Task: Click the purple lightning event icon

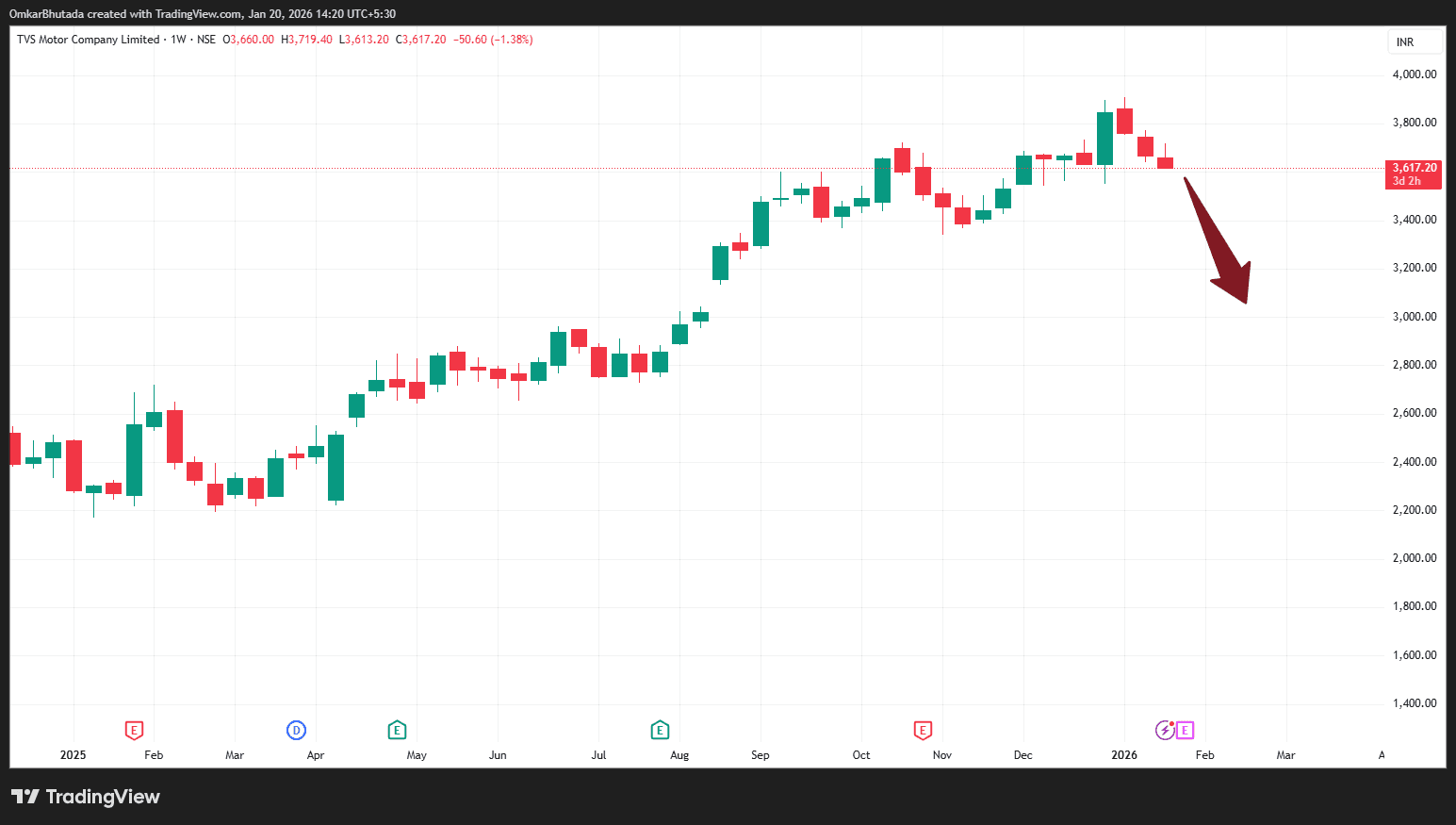Action: 1165,730
